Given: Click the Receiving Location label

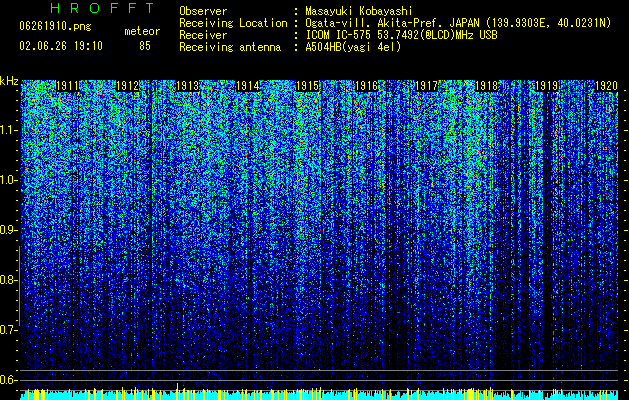Looking at the screenshot, I should point(233,23).
